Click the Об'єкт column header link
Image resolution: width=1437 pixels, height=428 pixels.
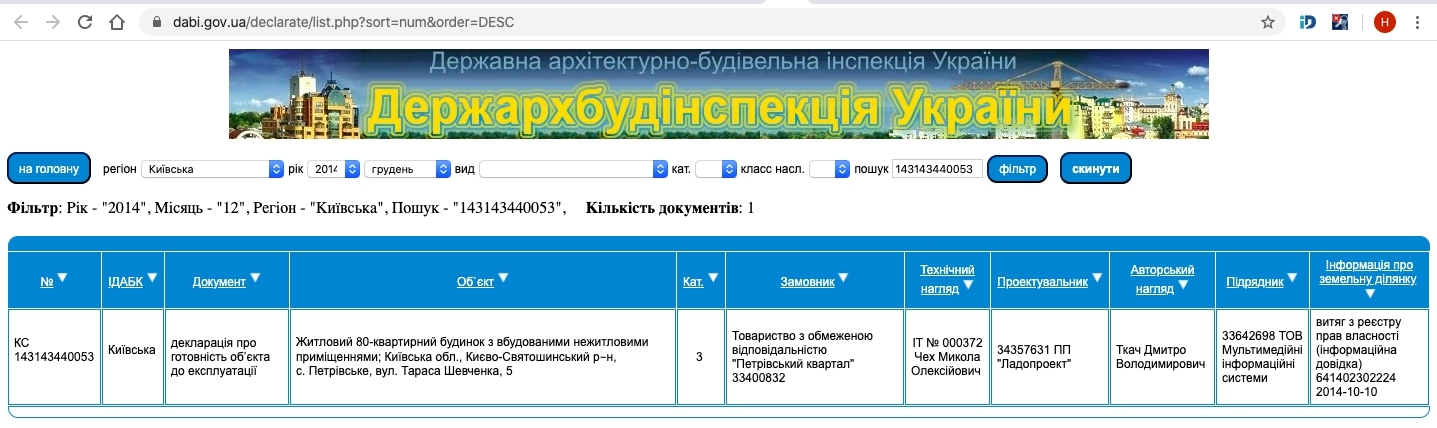pyautogui.click(x=475, y=283)
